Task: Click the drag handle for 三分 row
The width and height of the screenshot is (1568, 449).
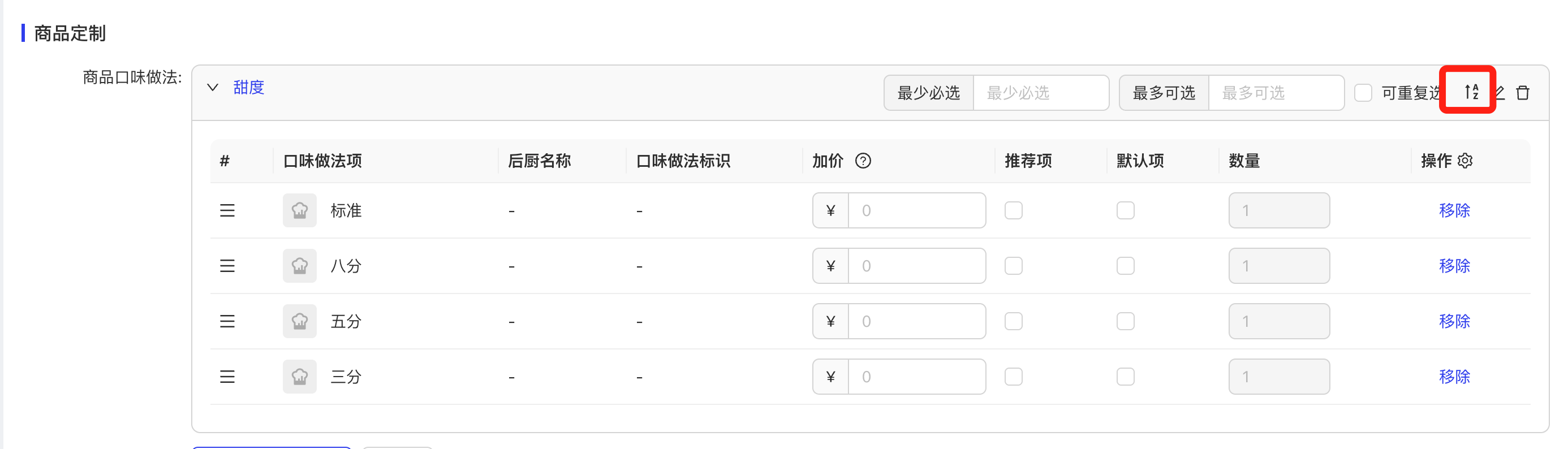Action: (227, 377)
